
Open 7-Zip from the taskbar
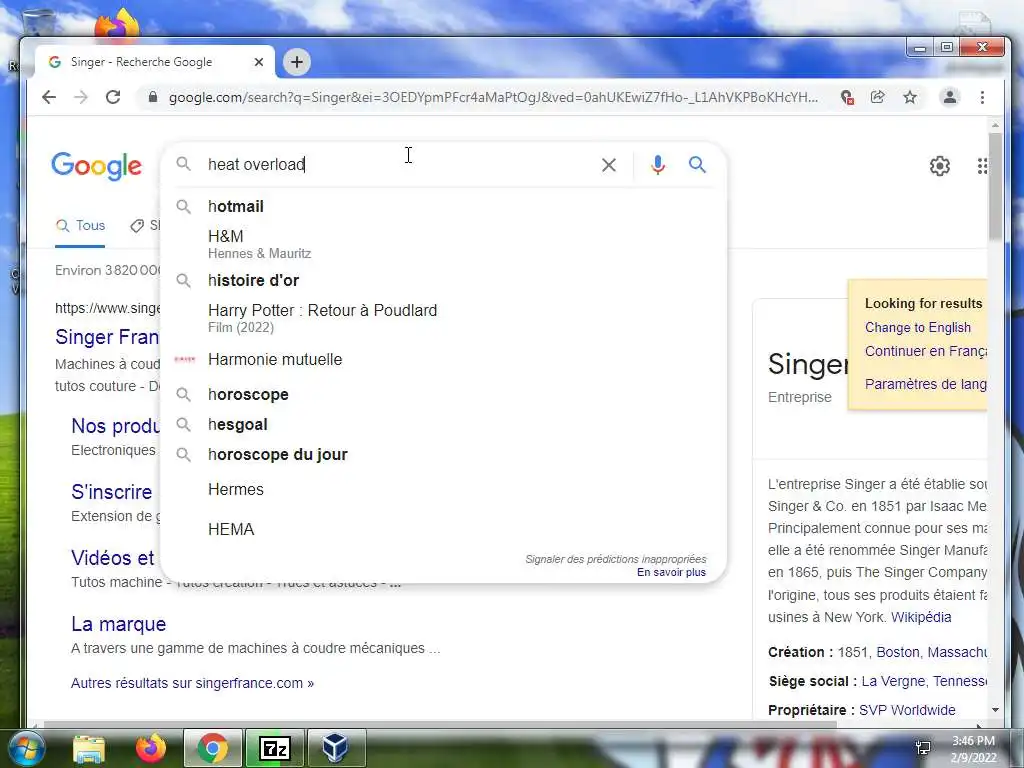[274, 748]
